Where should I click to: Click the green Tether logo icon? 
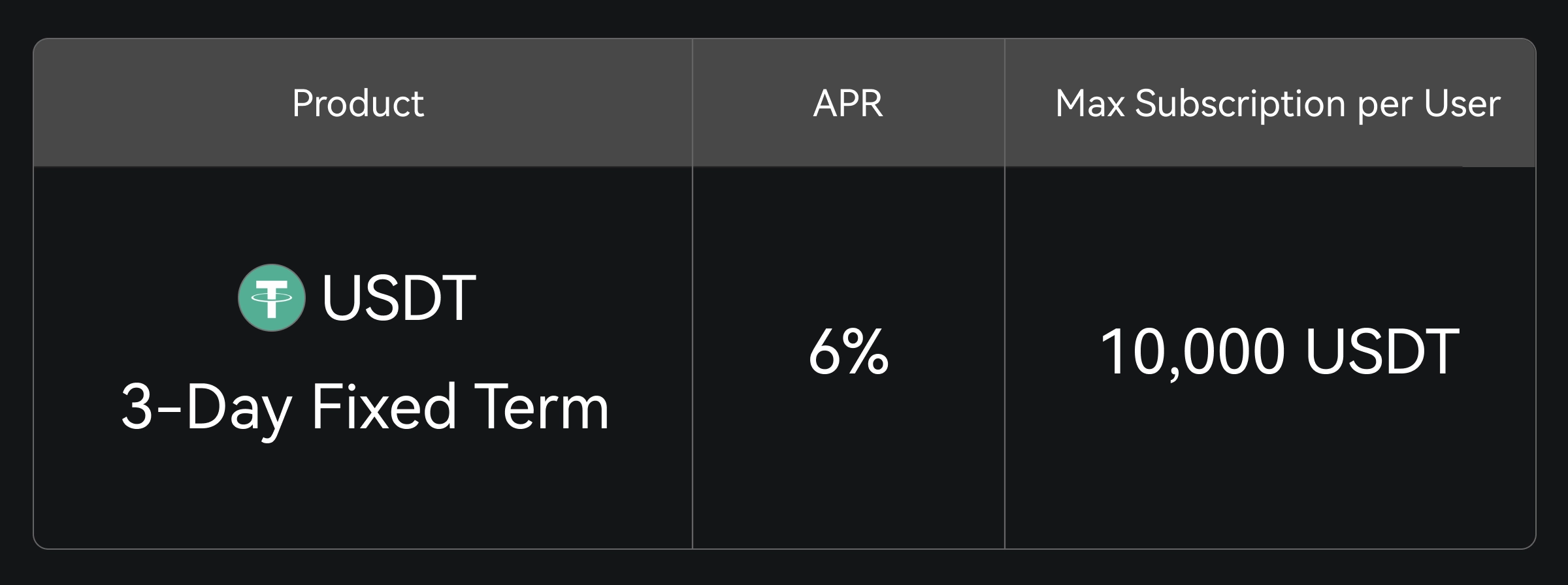(271, 298)
